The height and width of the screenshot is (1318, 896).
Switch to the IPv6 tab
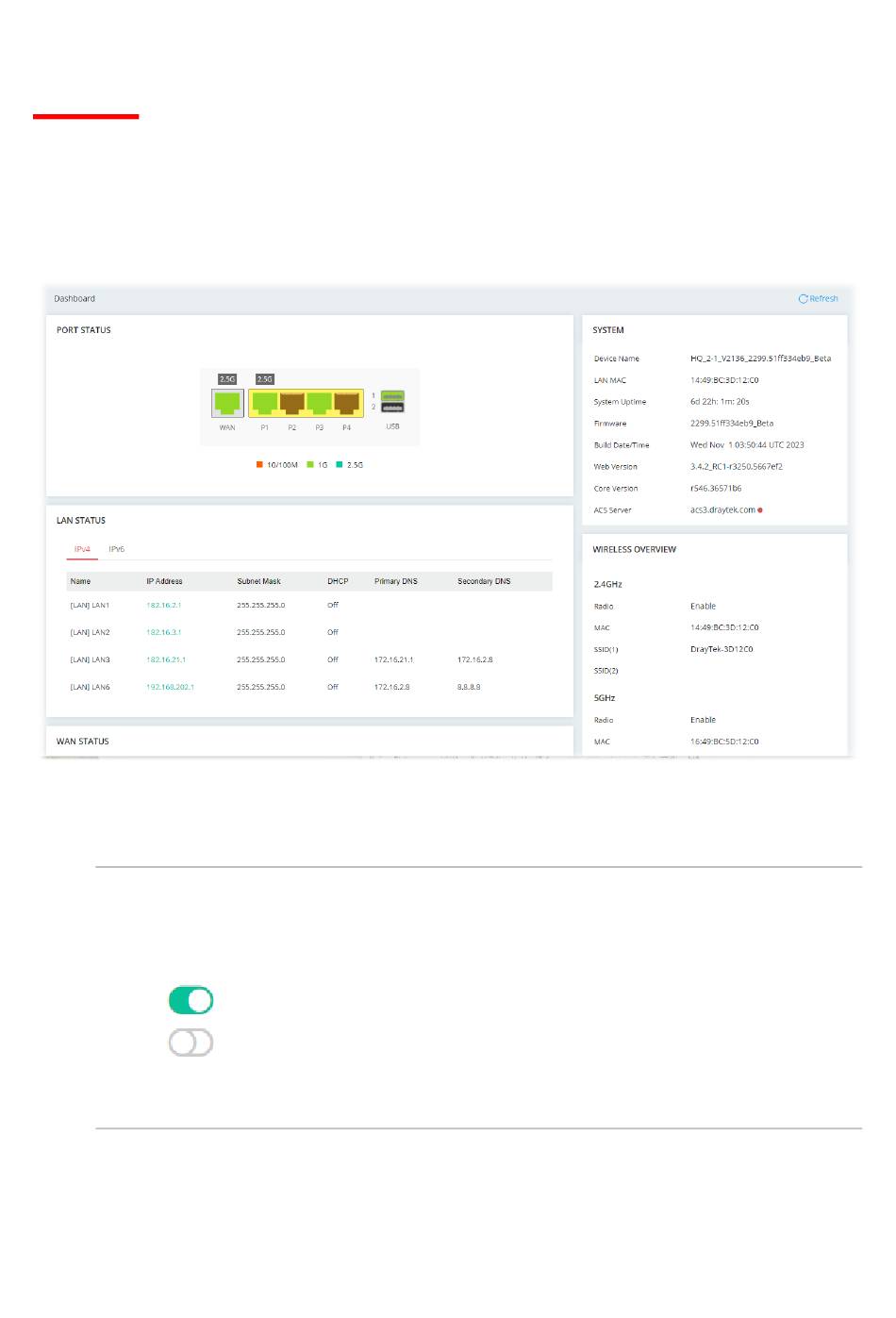[116, 549]
